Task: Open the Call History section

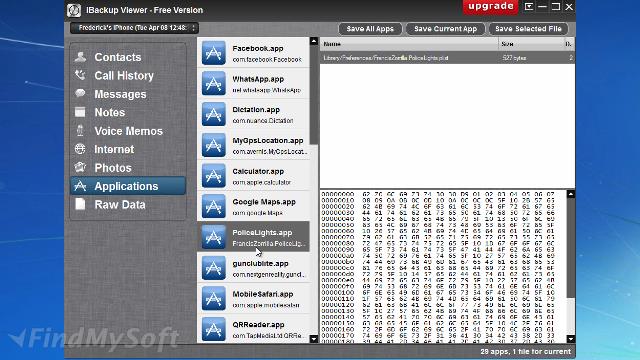Action: pos(128,76)
